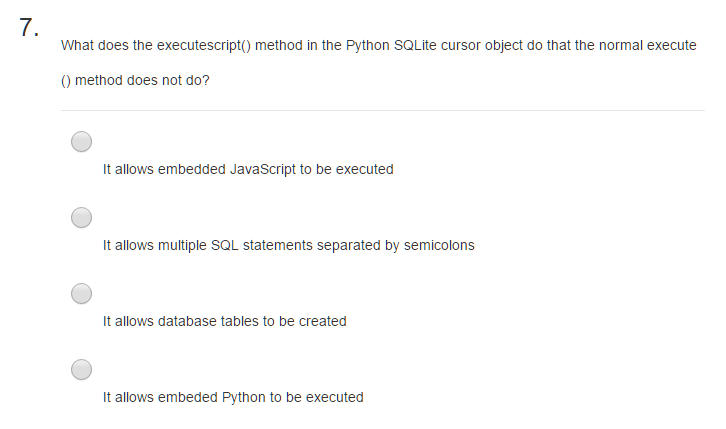Choose the multiple SQL statements radio button
This screenshot has width=726, height=429.
click(81, 218)
